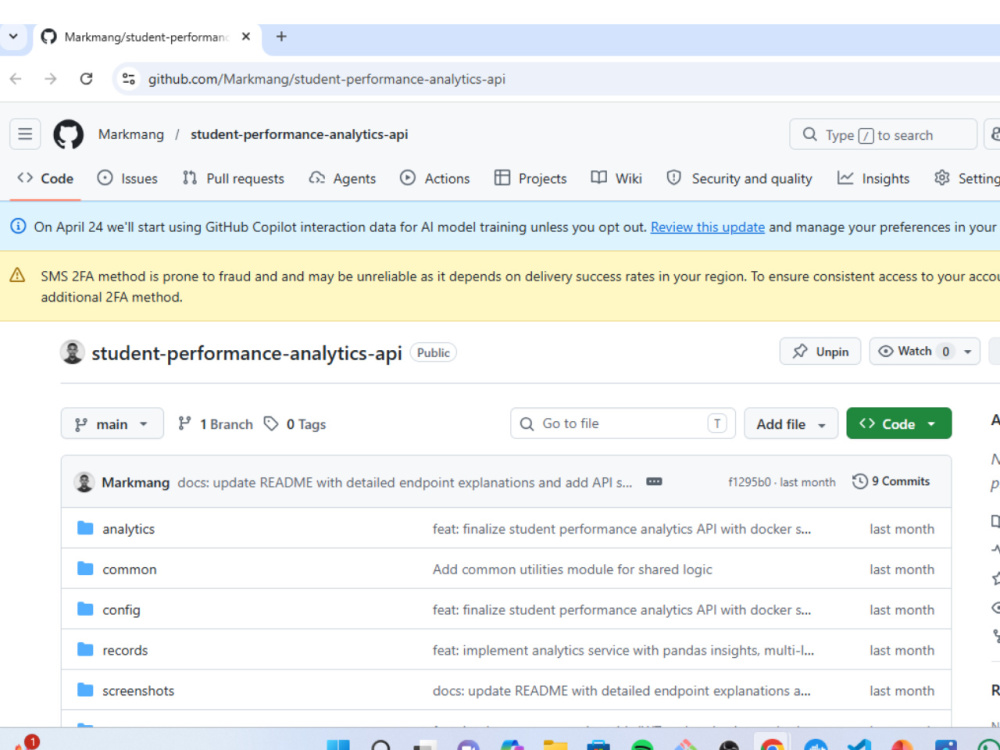The height and width of the screenshot is (750, 1000).
Task: Click Markmang avatar in latest commit row
Action: (84, 482)
